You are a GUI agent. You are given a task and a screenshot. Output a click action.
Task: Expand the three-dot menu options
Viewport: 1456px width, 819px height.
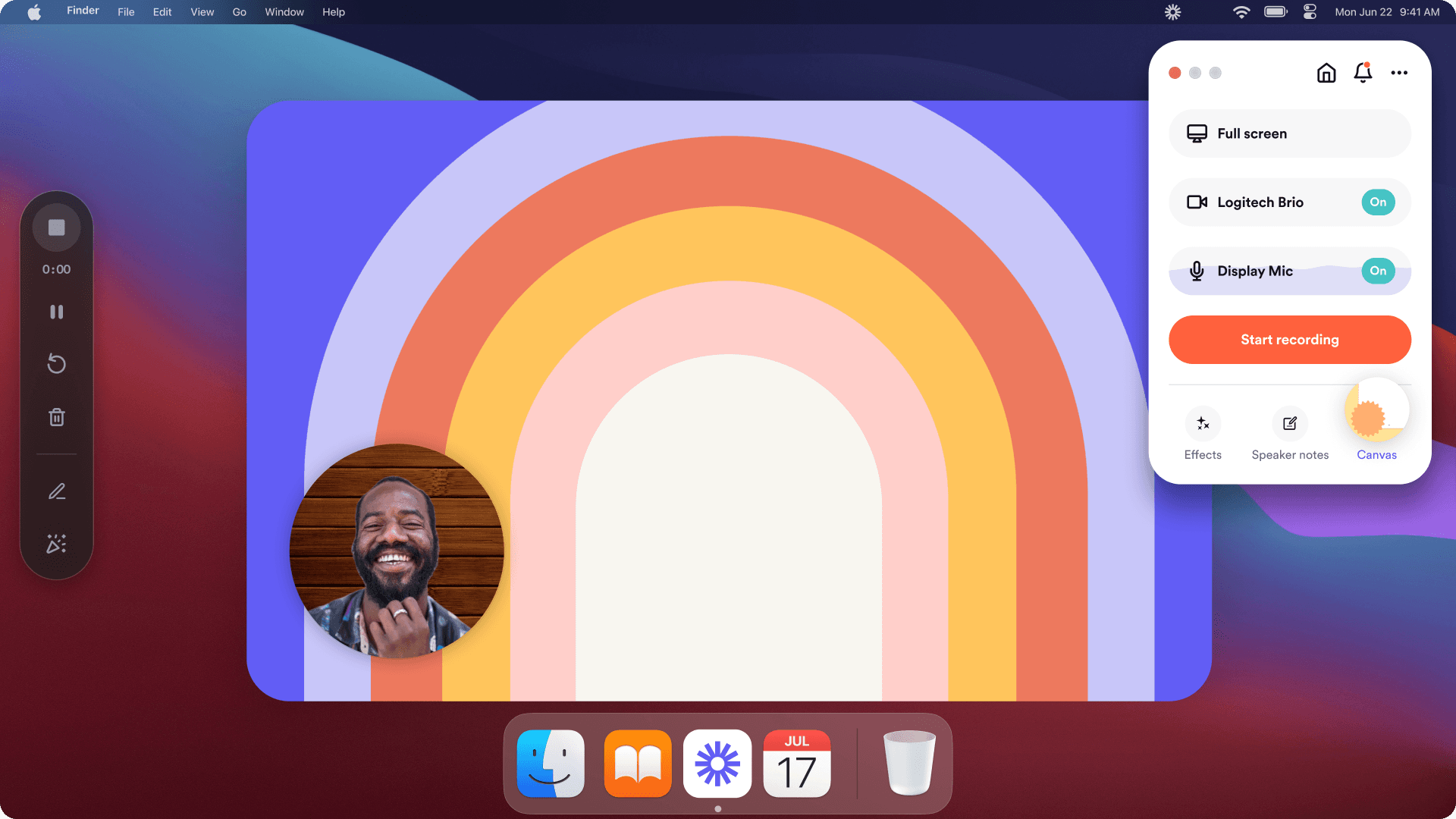1399,73
